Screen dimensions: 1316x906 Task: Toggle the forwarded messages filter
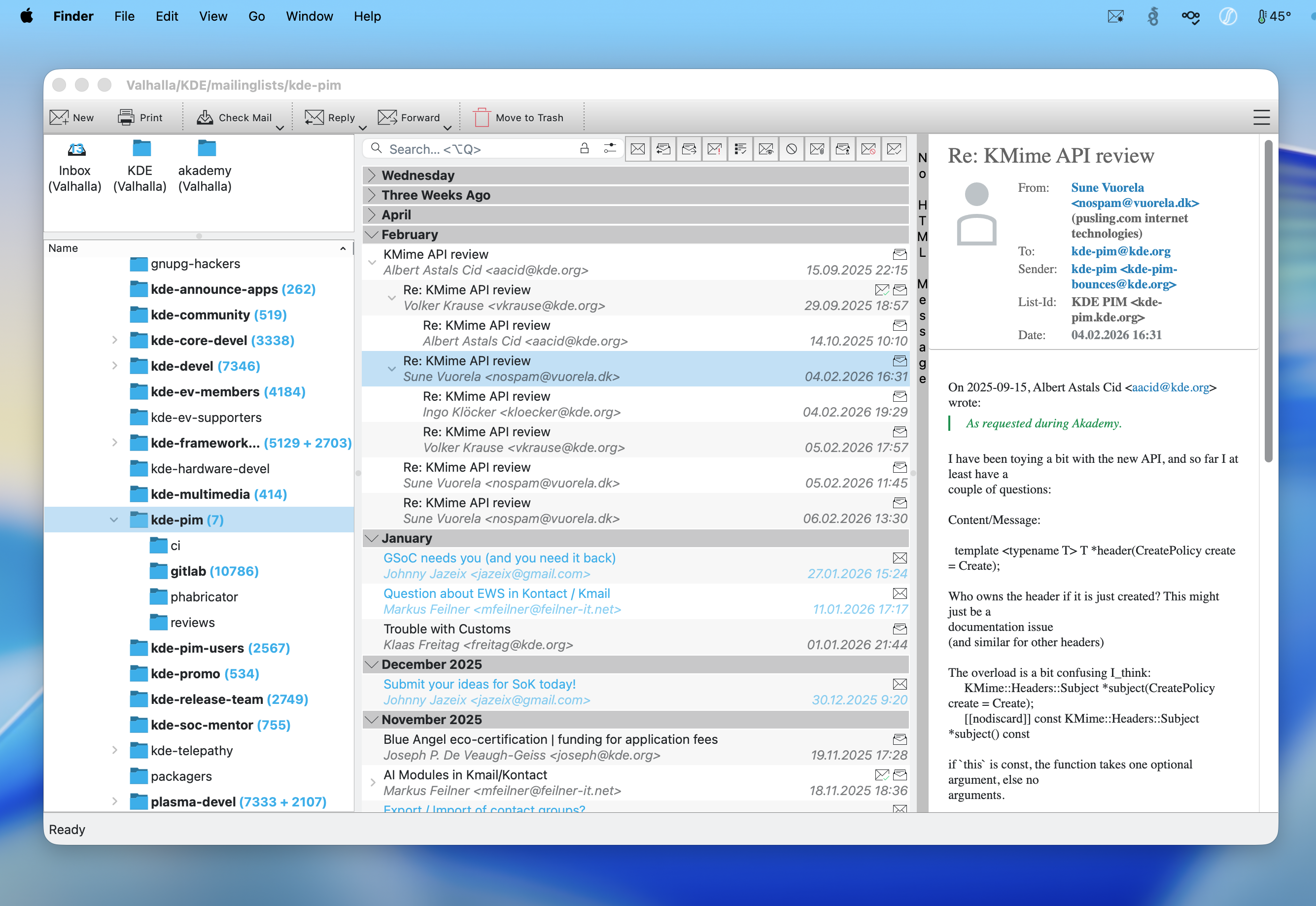689,149
